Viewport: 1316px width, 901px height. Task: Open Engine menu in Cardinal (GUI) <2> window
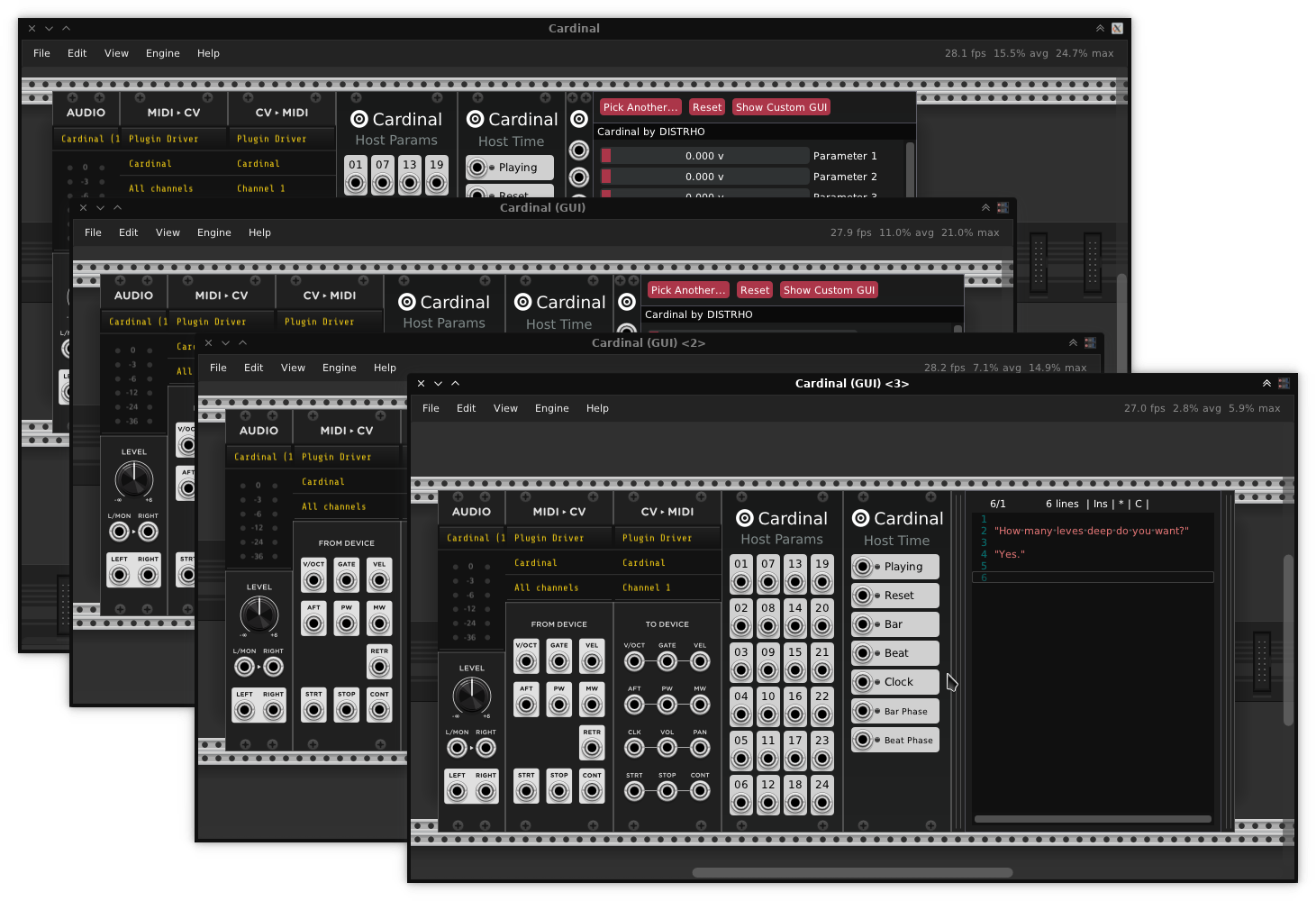pos(339,368)
